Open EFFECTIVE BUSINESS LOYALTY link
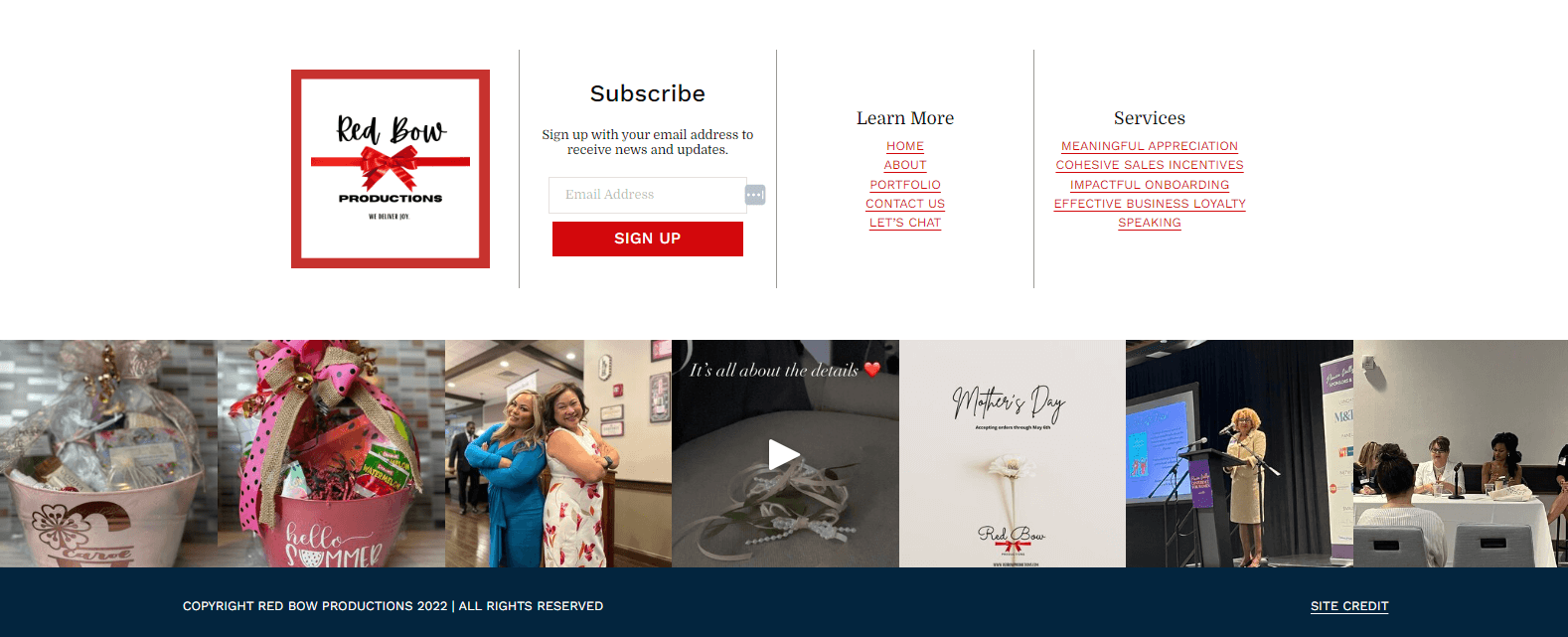Screen dimensions: 1568x637 point(1150,204)
